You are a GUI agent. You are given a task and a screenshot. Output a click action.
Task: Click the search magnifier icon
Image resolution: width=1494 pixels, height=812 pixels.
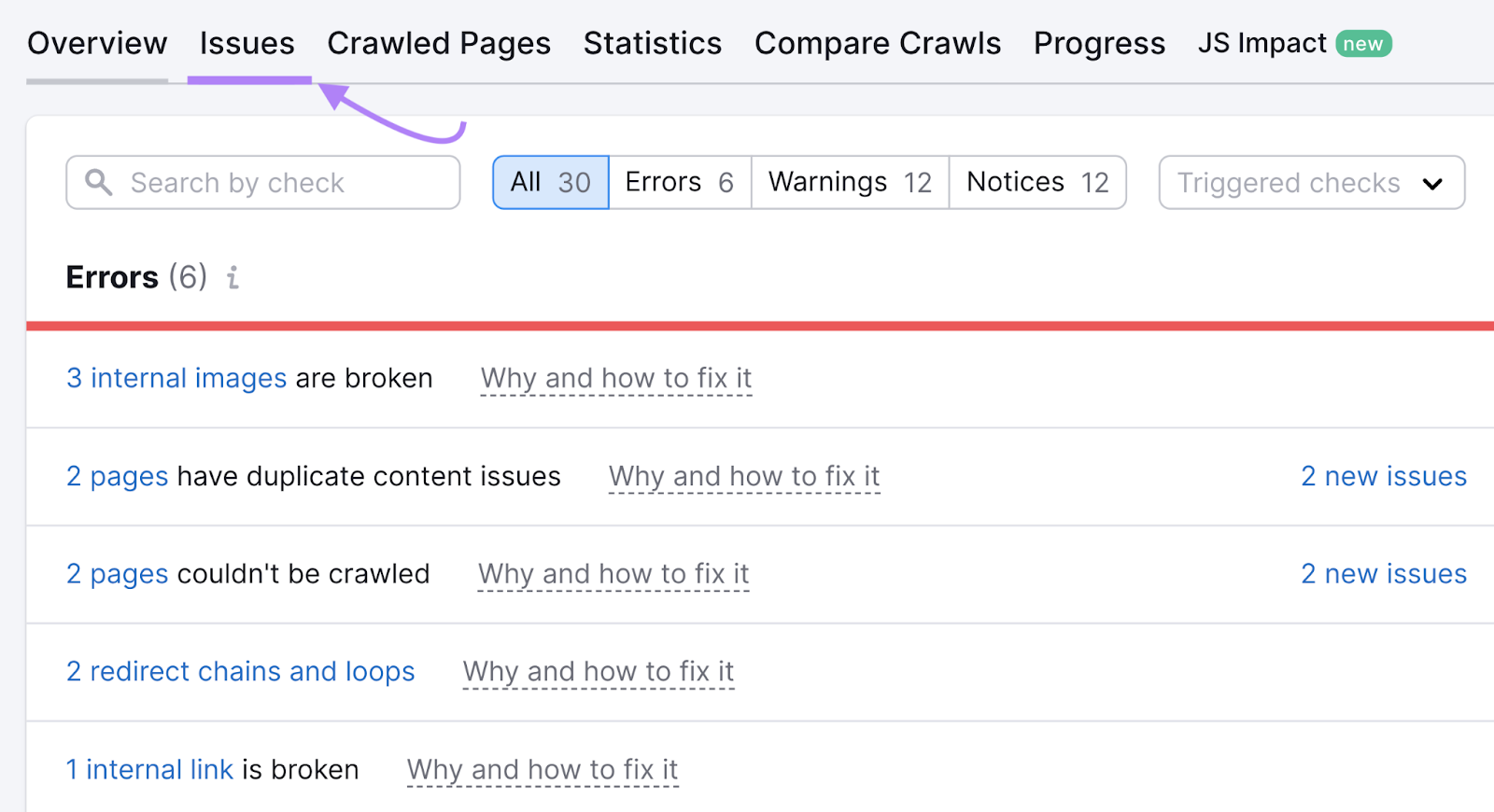coord(98,182)
